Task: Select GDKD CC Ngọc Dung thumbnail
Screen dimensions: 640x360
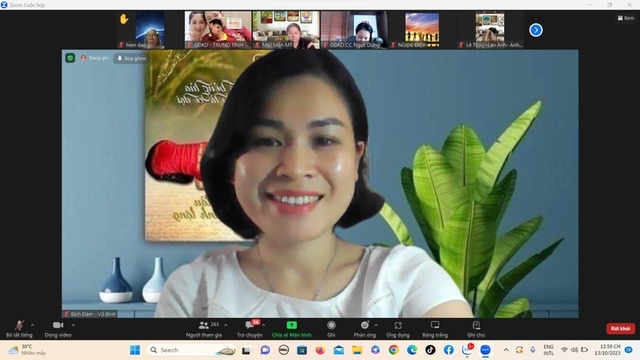Action: pos(354,30)
